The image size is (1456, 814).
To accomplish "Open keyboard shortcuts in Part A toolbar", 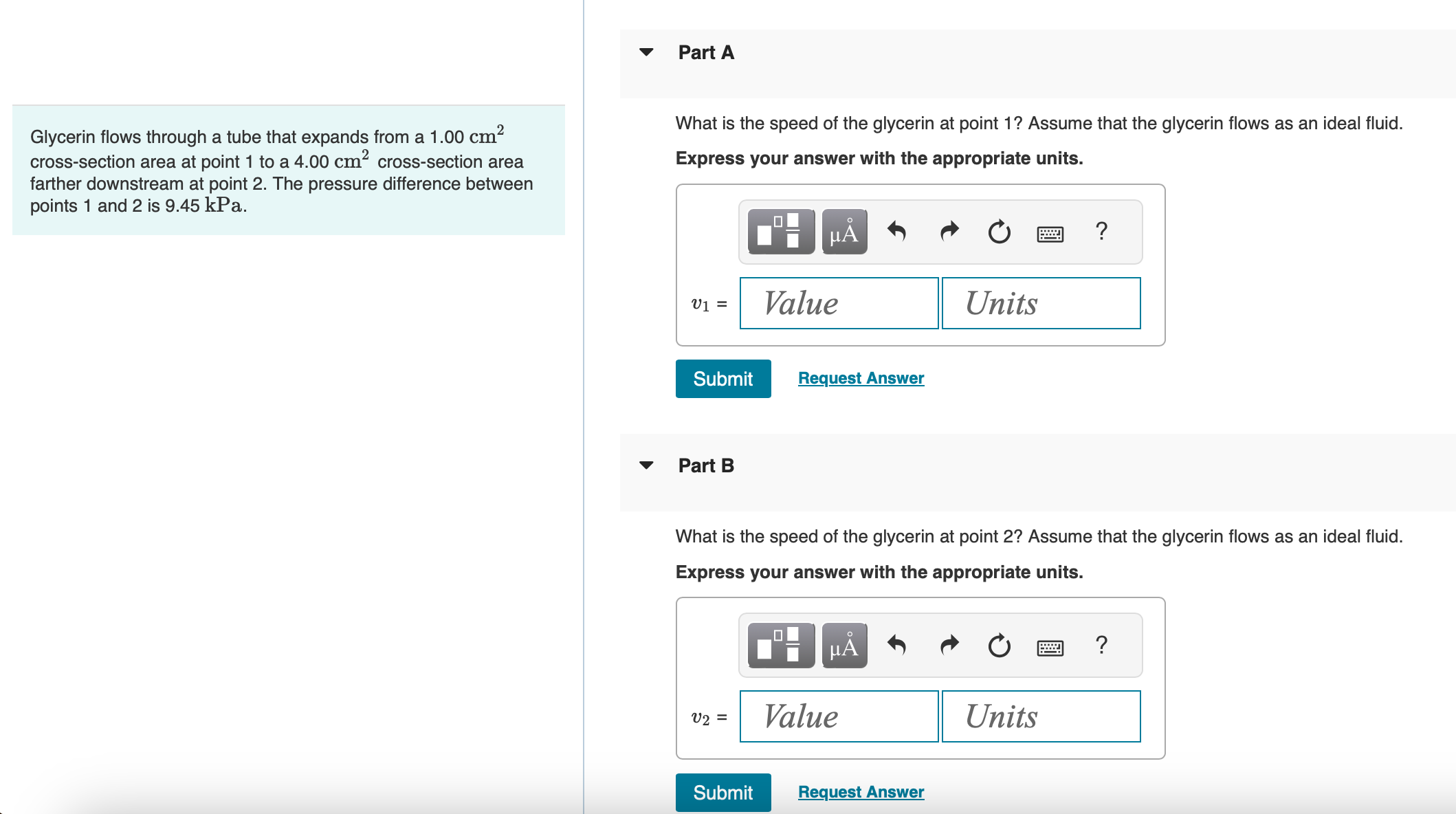I will point(1050,234).
